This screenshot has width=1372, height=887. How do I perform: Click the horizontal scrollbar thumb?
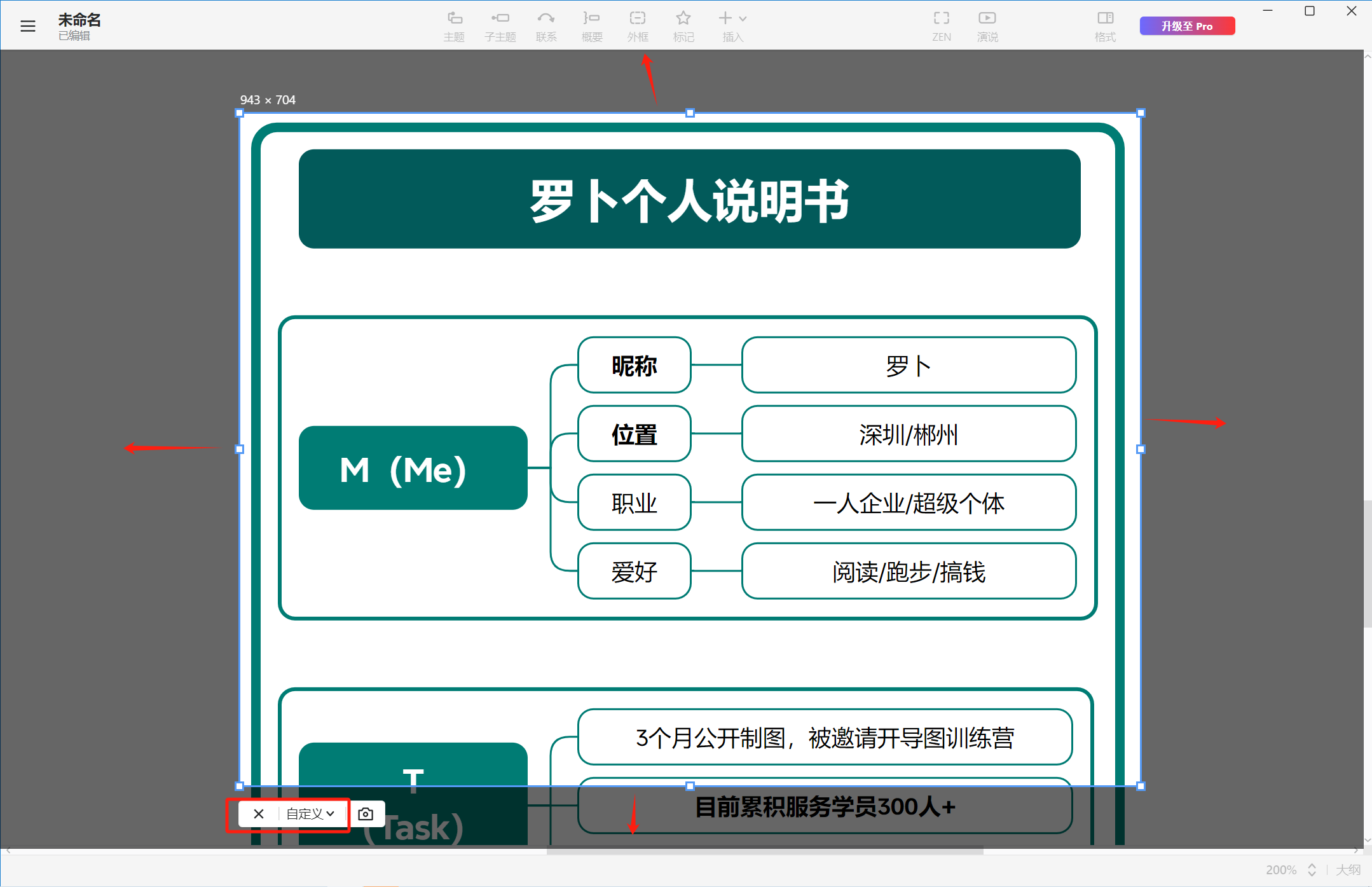[765, 850]
